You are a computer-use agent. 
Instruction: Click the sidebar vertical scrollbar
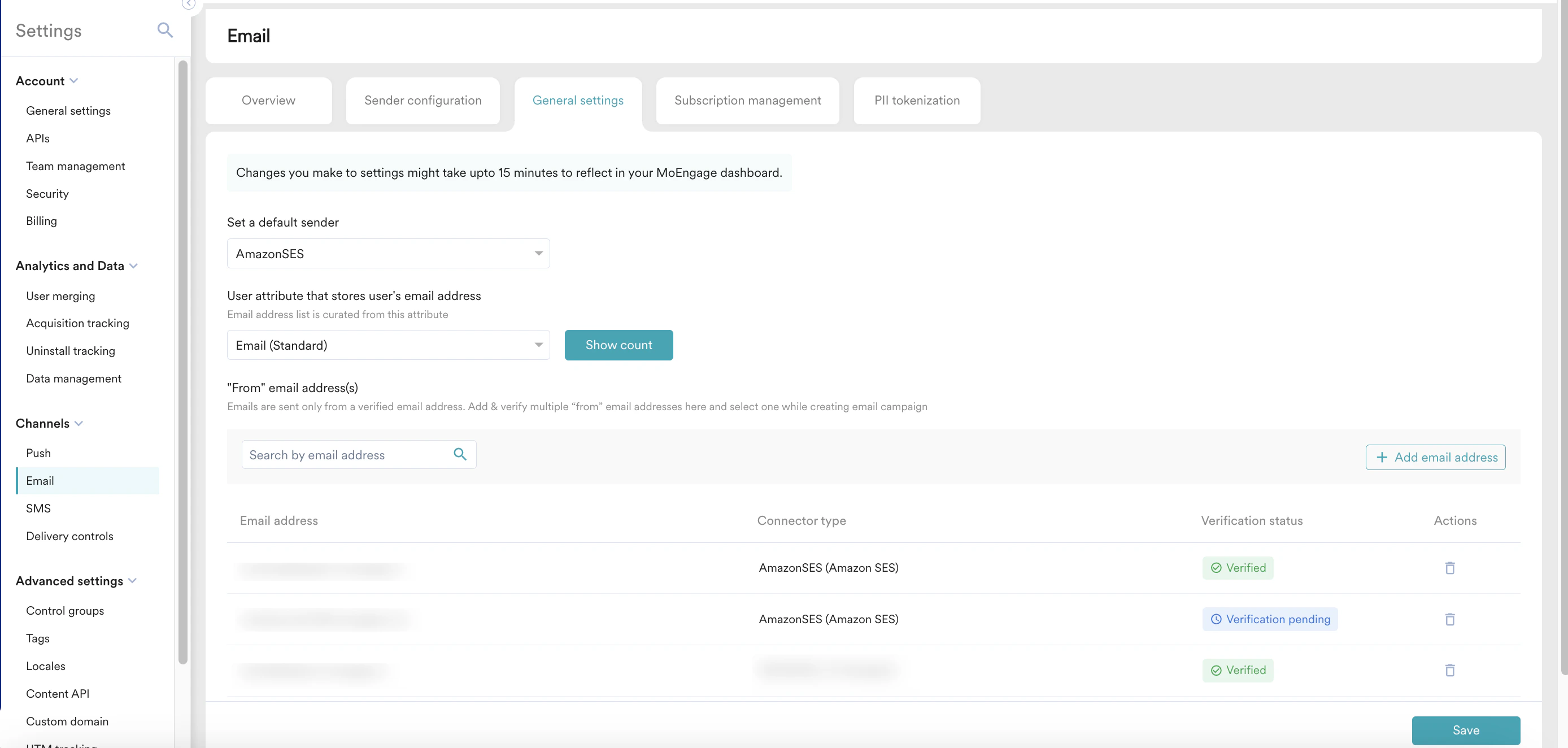[182, 362]
